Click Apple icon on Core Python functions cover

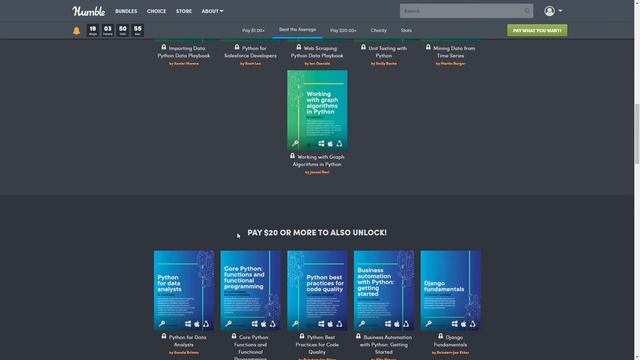[263, 324]
